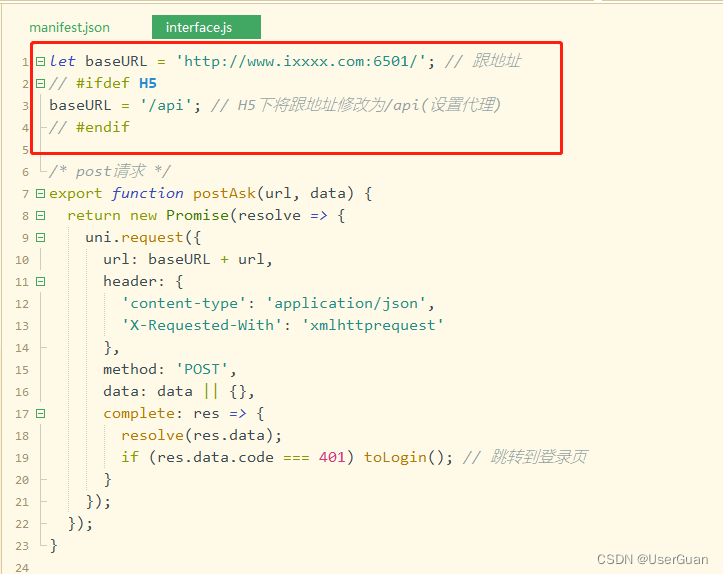This screenshot has width=723, height=574.
Task: Click the export keyword on line 7
Action: pyautogui.click(x=76, y=194)
